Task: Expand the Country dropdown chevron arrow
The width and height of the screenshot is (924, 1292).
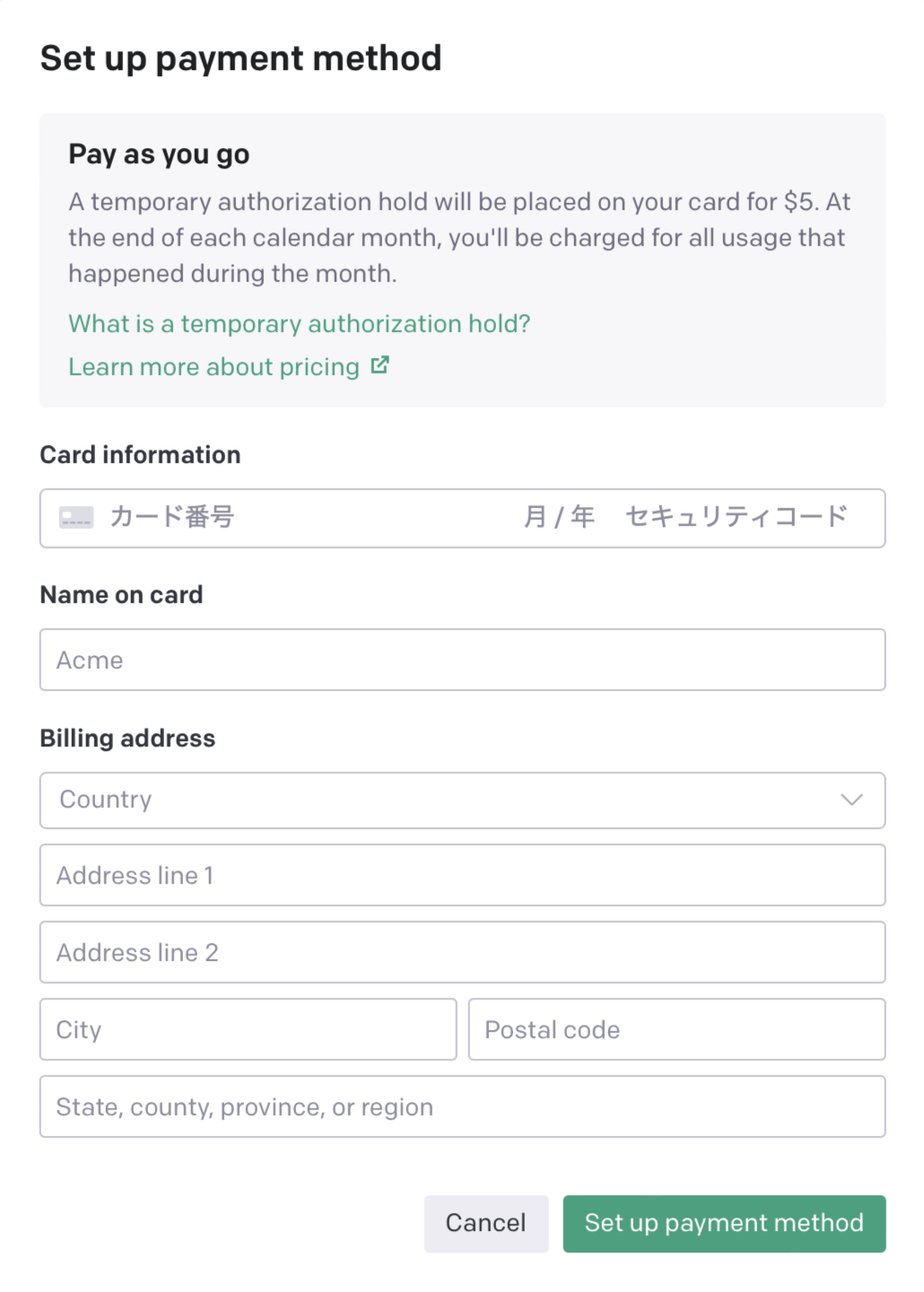Action: (851, 799)
